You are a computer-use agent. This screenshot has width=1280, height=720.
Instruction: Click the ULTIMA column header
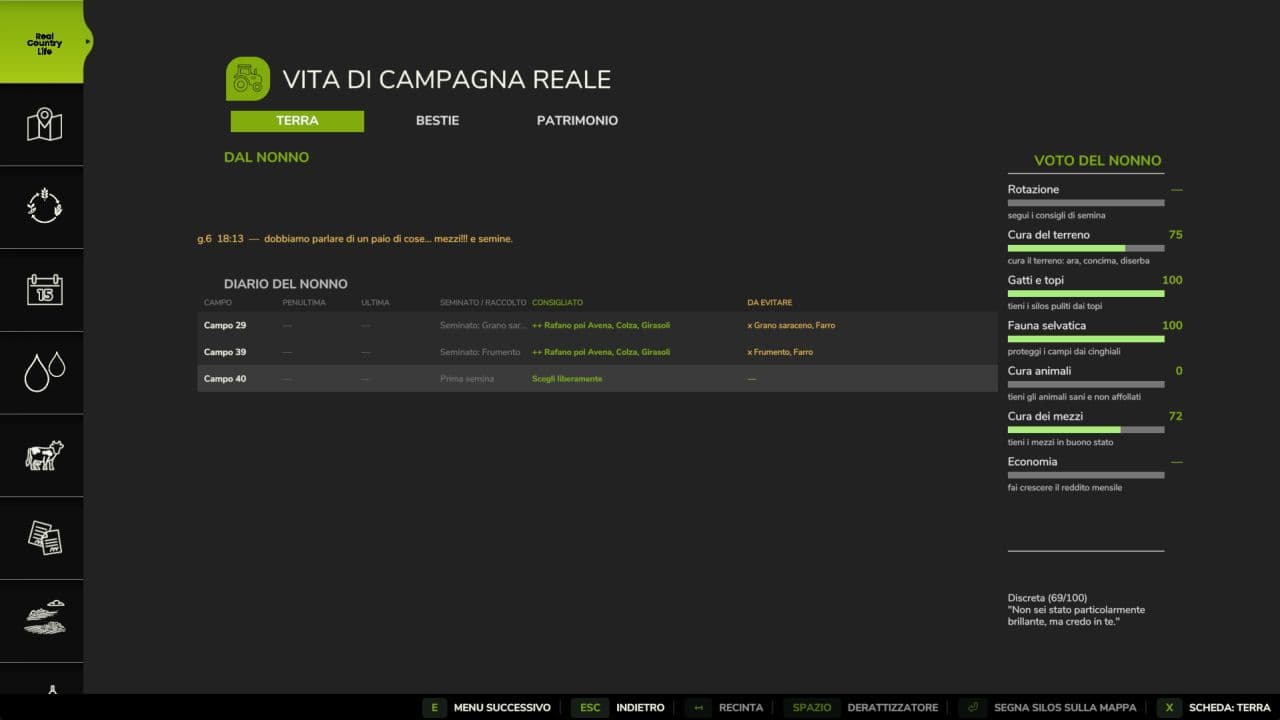(x=375, y=303)
